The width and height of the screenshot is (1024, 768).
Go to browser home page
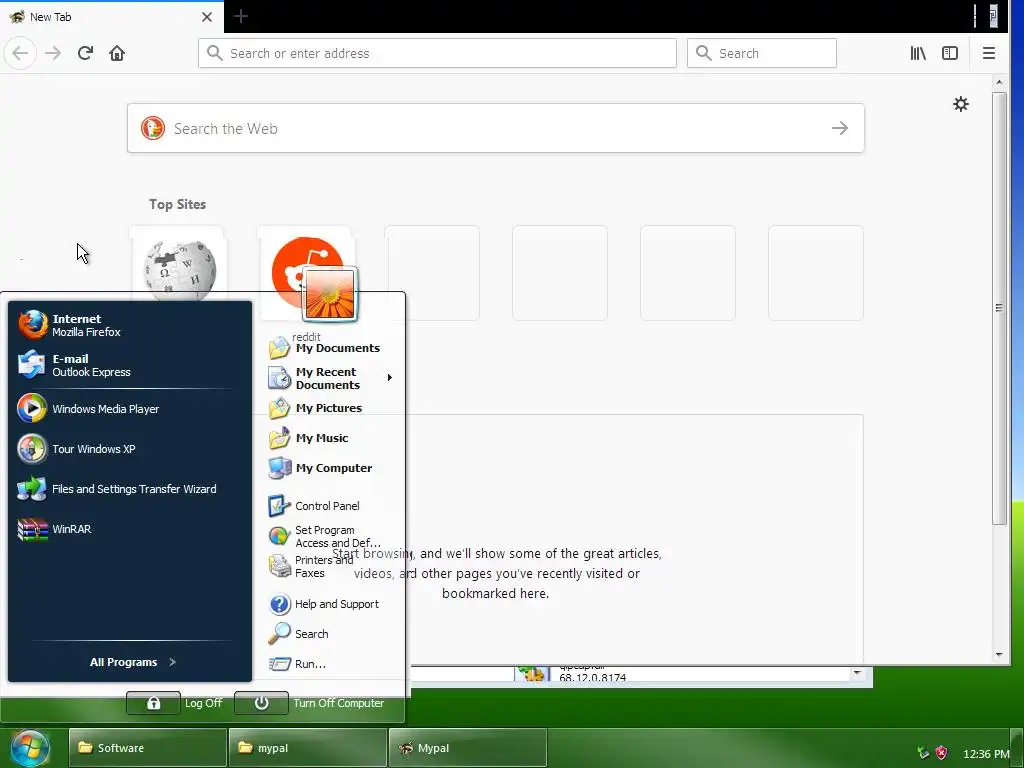coord(117,53)
